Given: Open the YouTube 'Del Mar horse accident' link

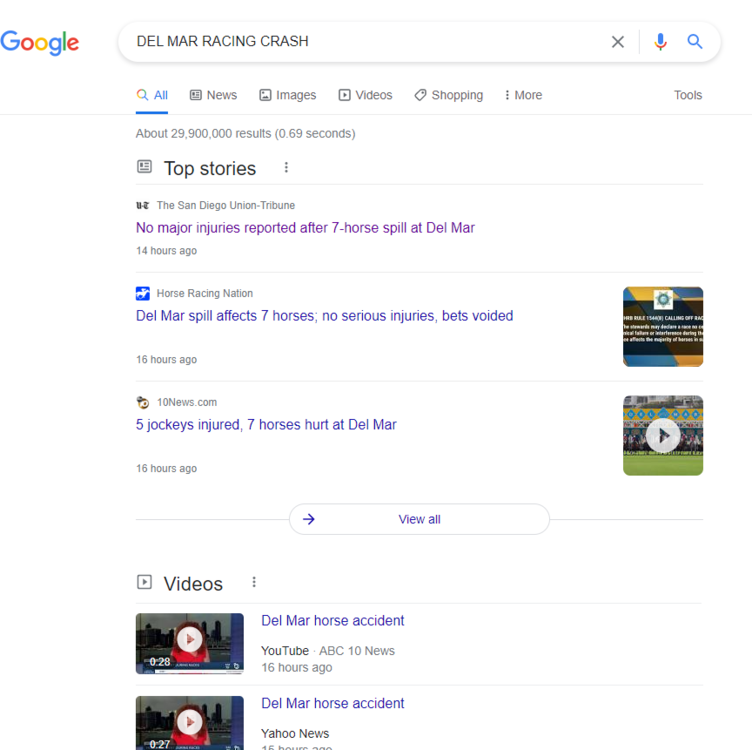Looking at the screenshot, I should point(332,621).
